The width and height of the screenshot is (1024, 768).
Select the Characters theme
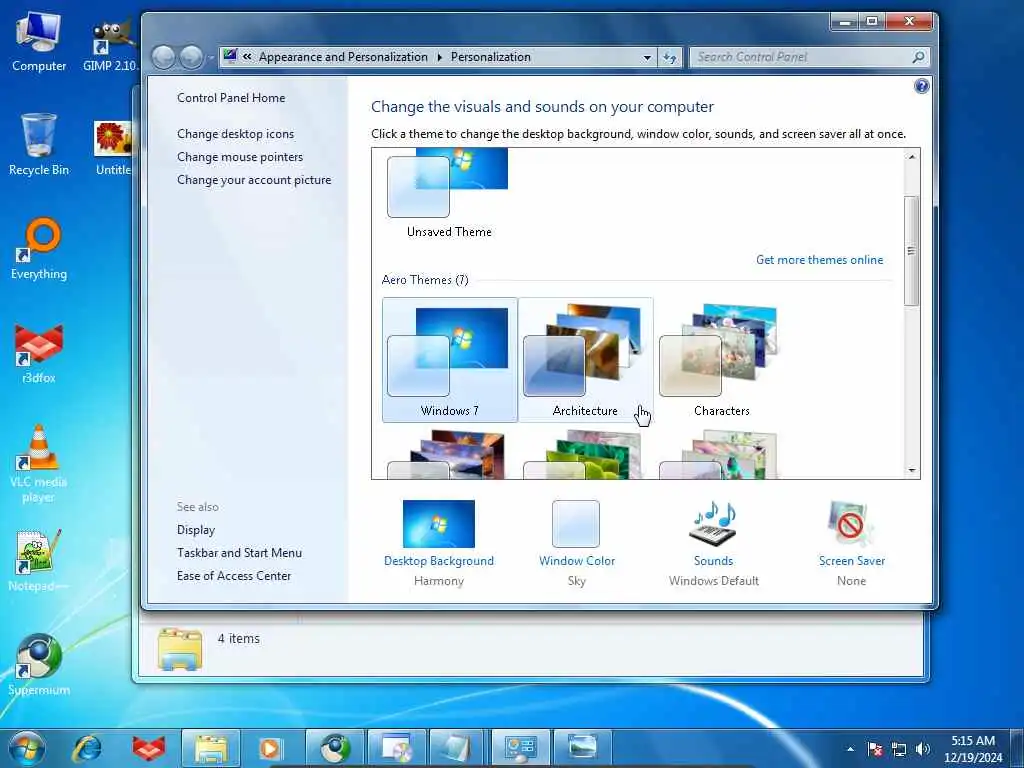(x=721, y=360)
